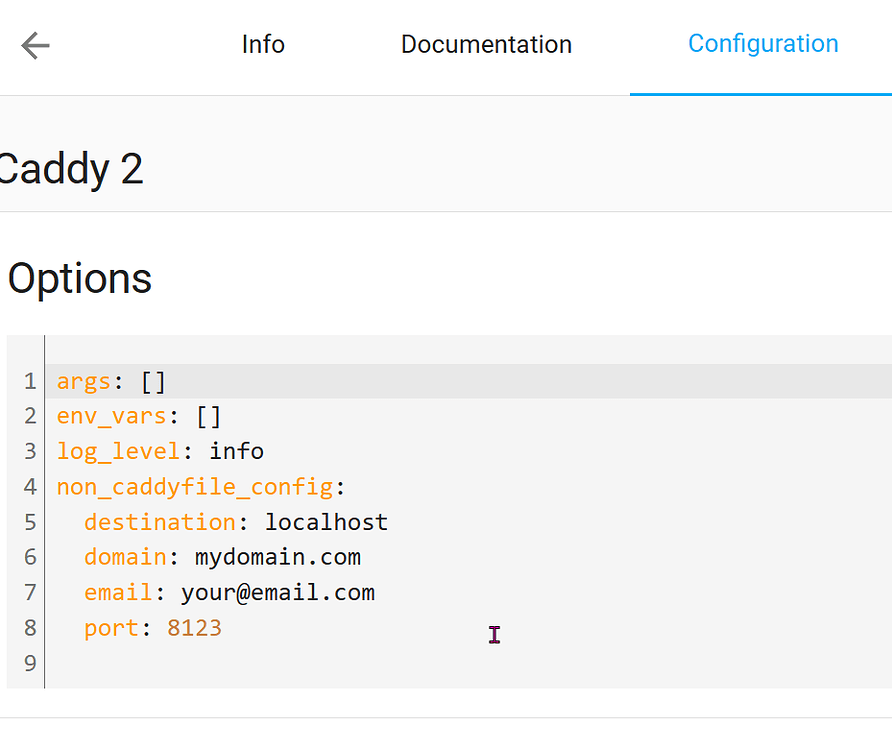
Task: Click the domain key
Action: click(x=125, y=557)
